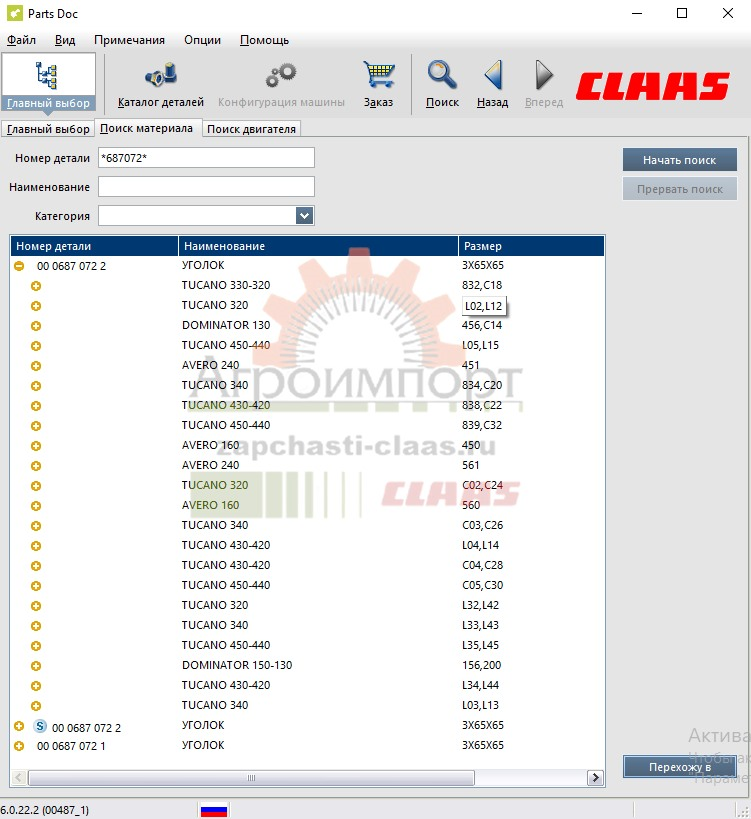Select the size cell C04,C28
This screenshot has height=819, width=751.
coord(483,565)
